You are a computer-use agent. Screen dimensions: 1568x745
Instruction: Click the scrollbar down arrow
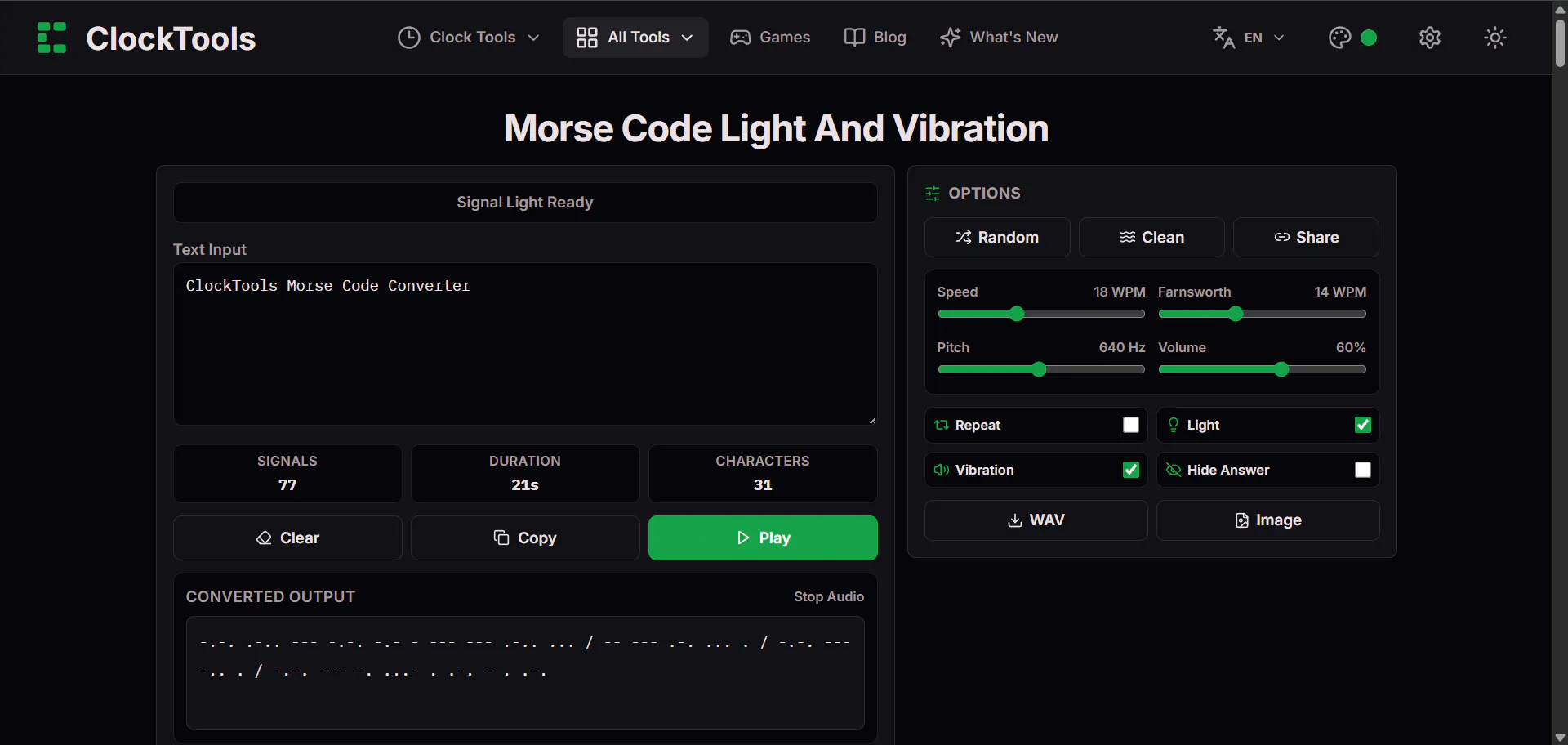(1560, 738)
